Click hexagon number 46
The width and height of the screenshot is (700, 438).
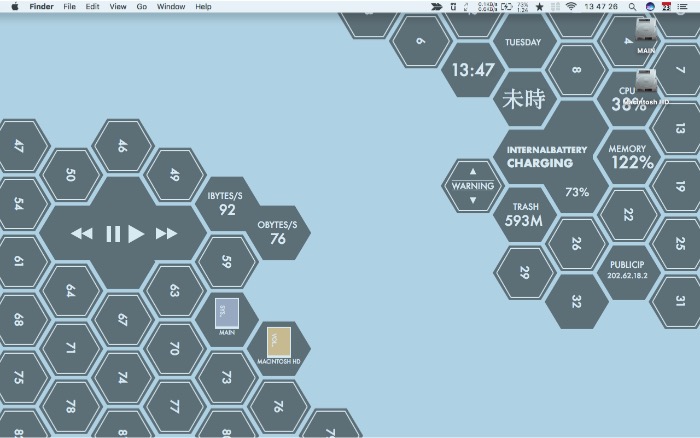tap(123, 146)
